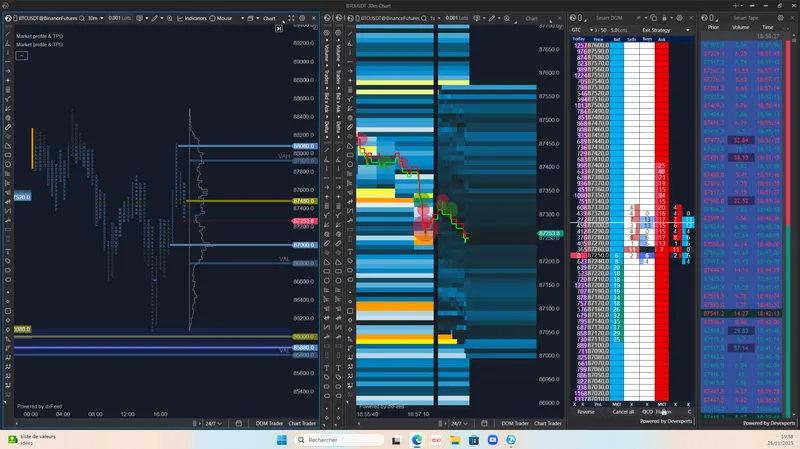This screenshot has height=449, width=800.
Task: Open the GTC order duration dropdown
Action: [583, 30]
